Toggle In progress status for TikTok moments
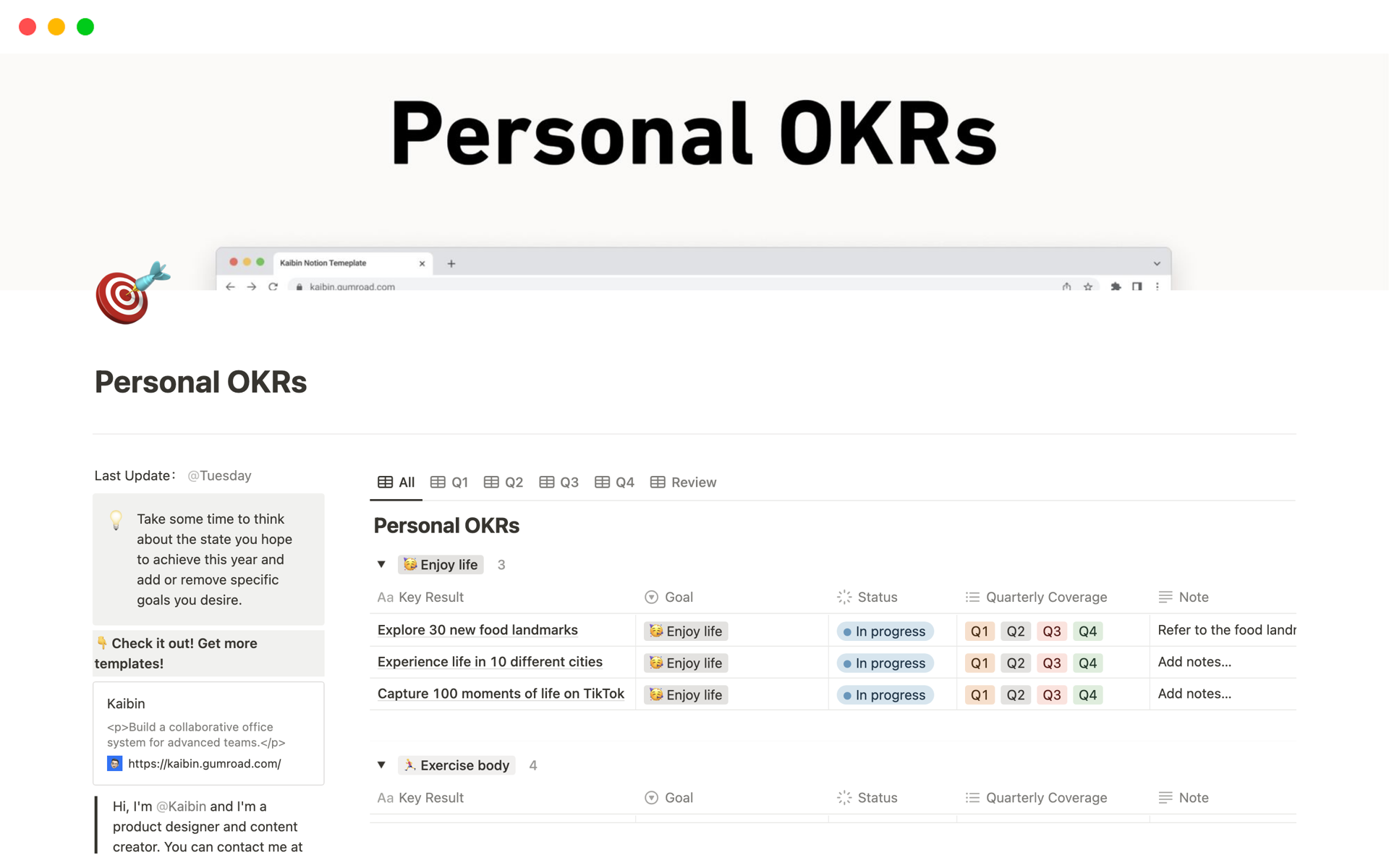 click(884, 693)
